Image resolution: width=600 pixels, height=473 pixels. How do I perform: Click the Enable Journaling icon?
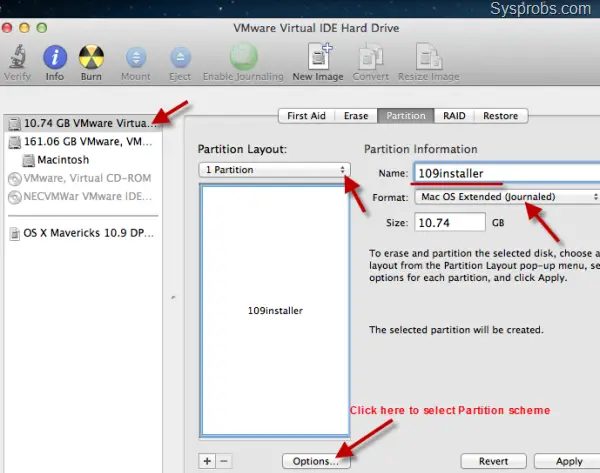243,57
